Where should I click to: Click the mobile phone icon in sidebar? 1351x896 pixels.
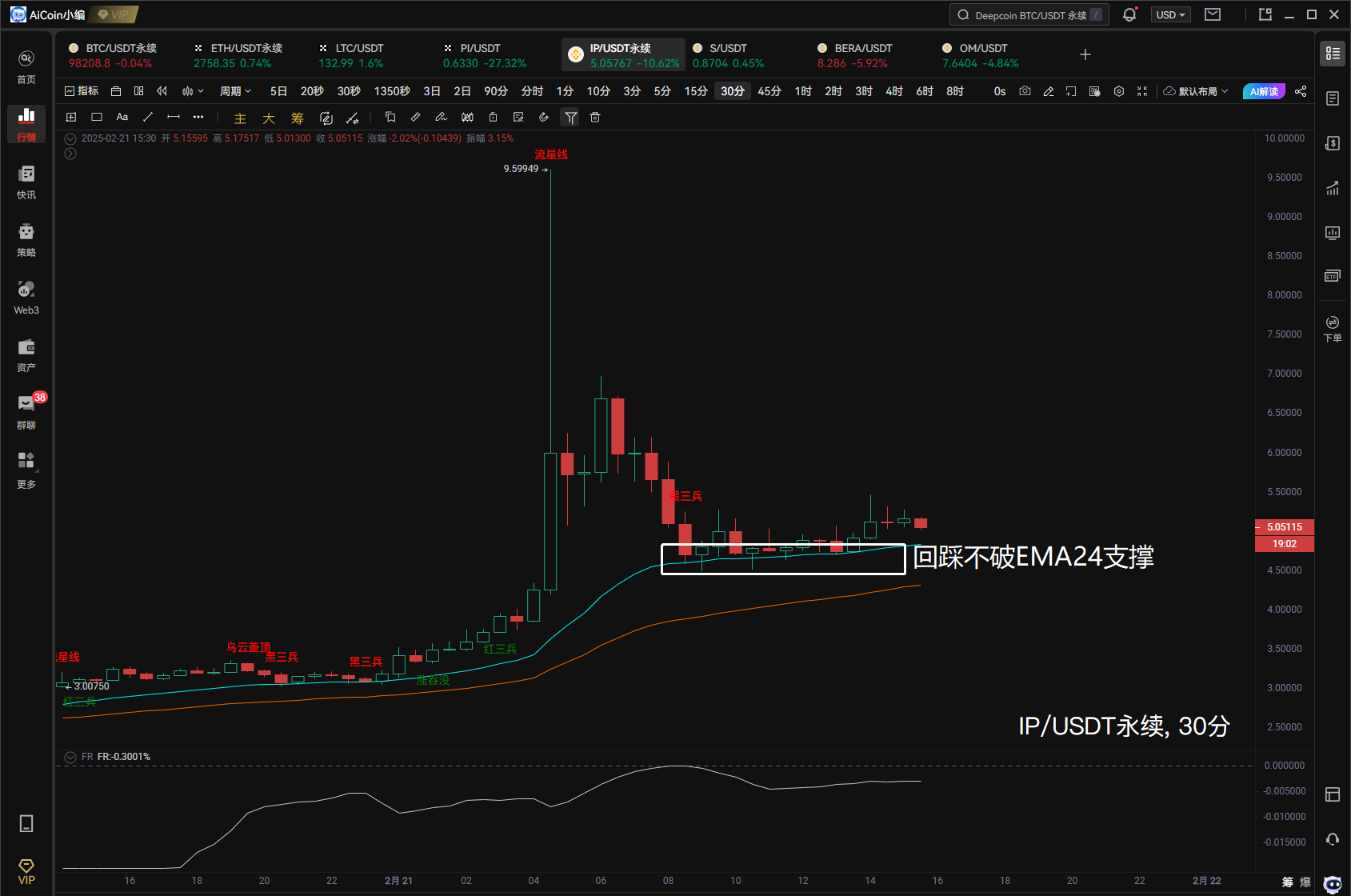(x=26, y=823)
